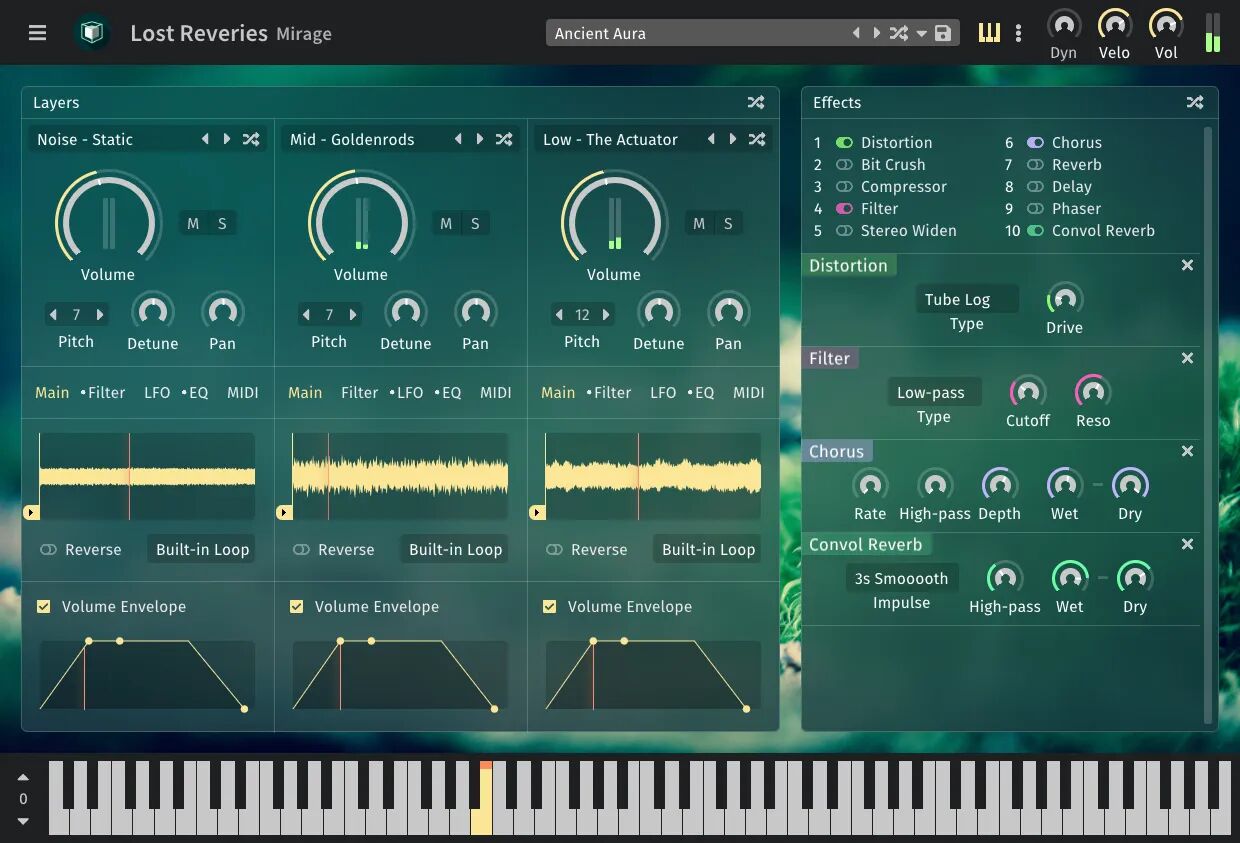Shuffle the Noise - Static layer
Viewport: 1240px width, 843px height.
pyautogui.click(x=251, y=139)
